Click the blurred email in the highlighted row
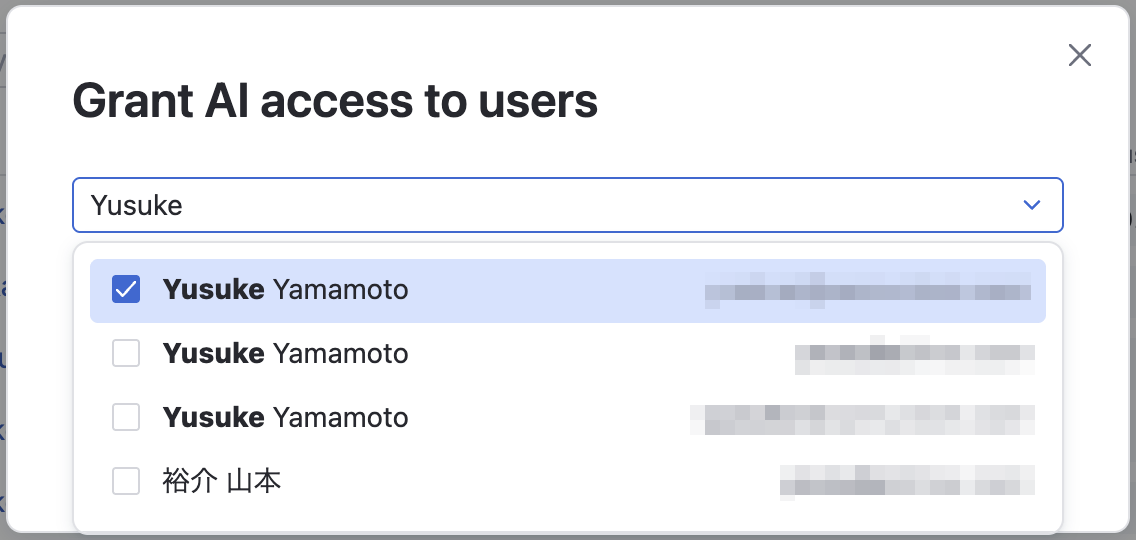Viewport: 1136px width, 540px height. (x=868, y=290)
